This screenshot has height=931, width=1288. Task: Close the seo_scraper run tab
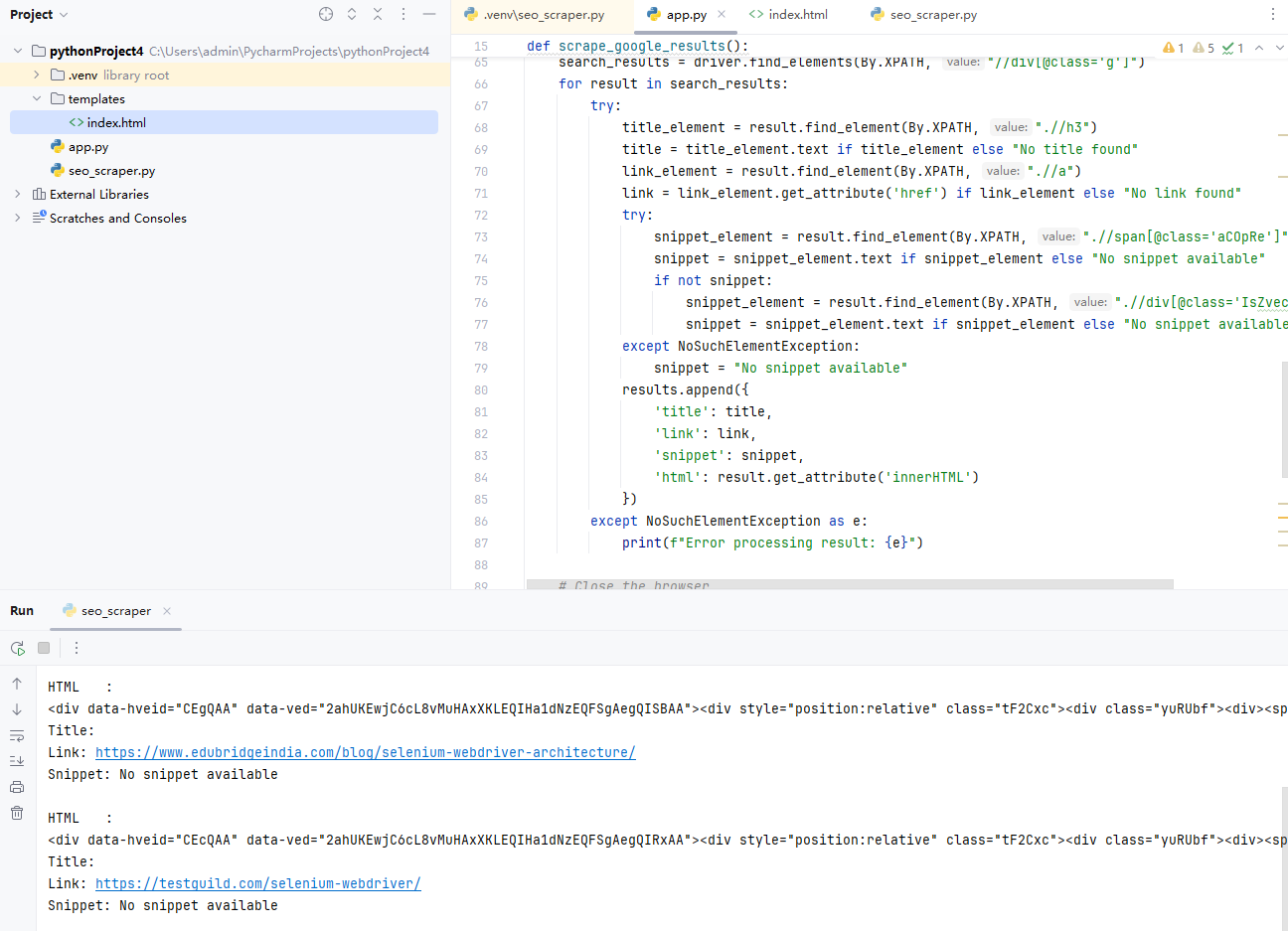pyautogui.click(x=167, y=611)
